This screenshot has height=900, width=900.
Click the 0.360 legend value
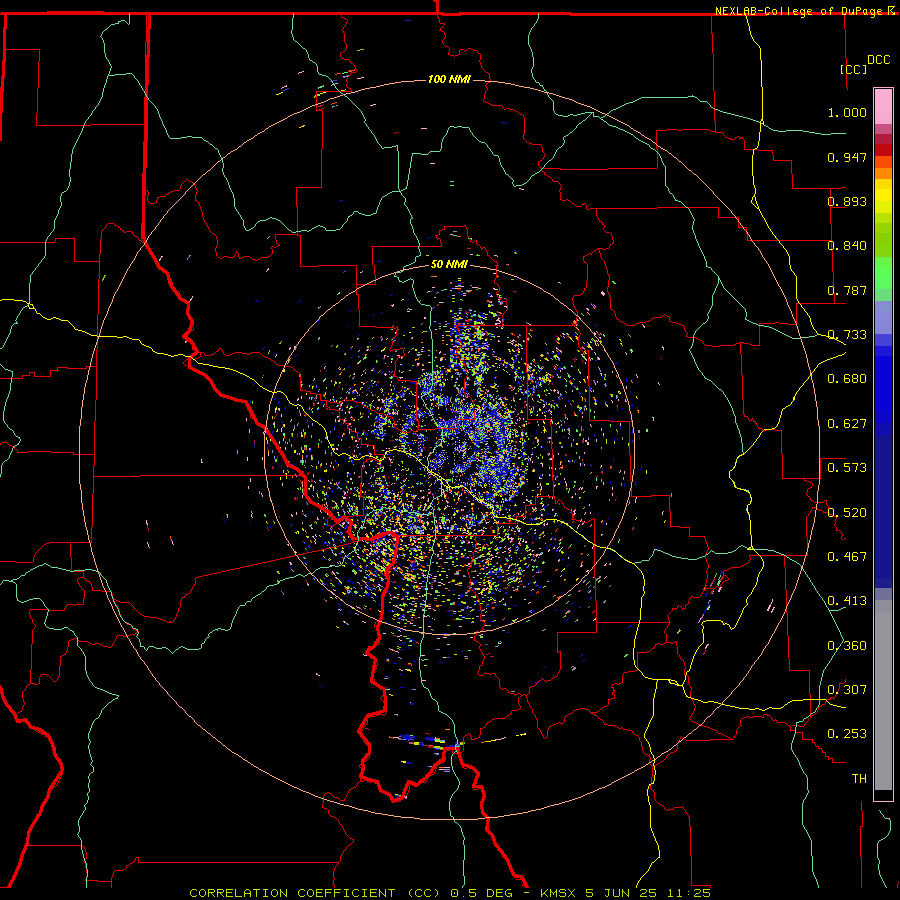(847, 646)
